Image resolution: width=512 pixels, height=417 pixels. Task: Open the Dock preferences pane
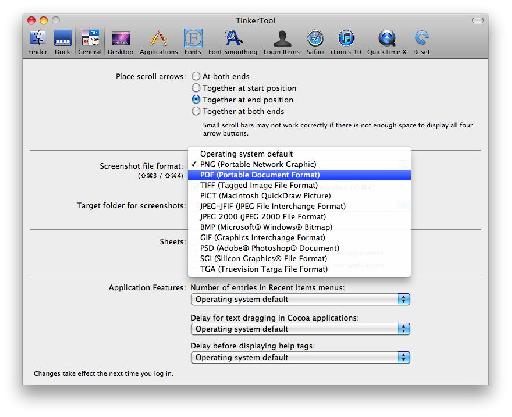[x=62, y=42]
